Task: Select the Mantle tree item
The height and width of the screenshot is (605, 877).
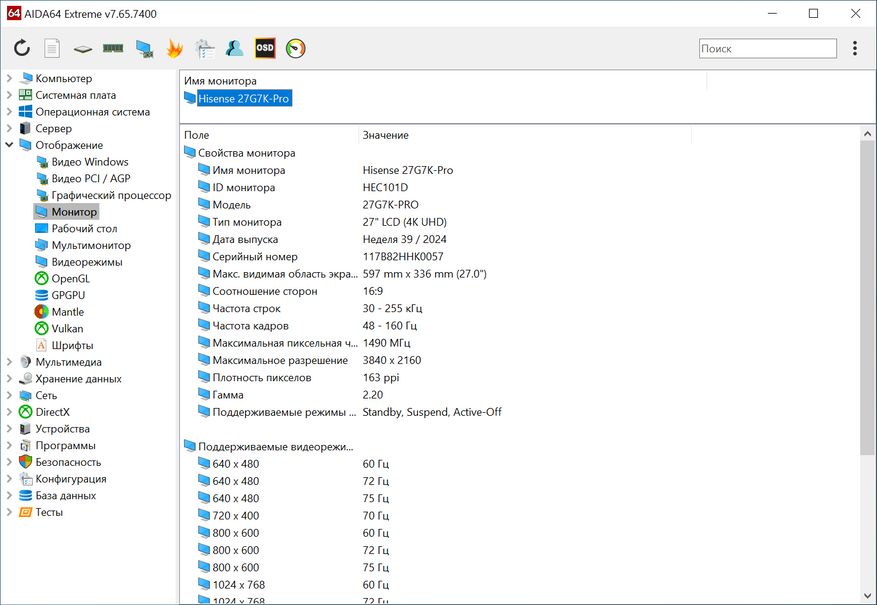Action: [x=59, y=312]
